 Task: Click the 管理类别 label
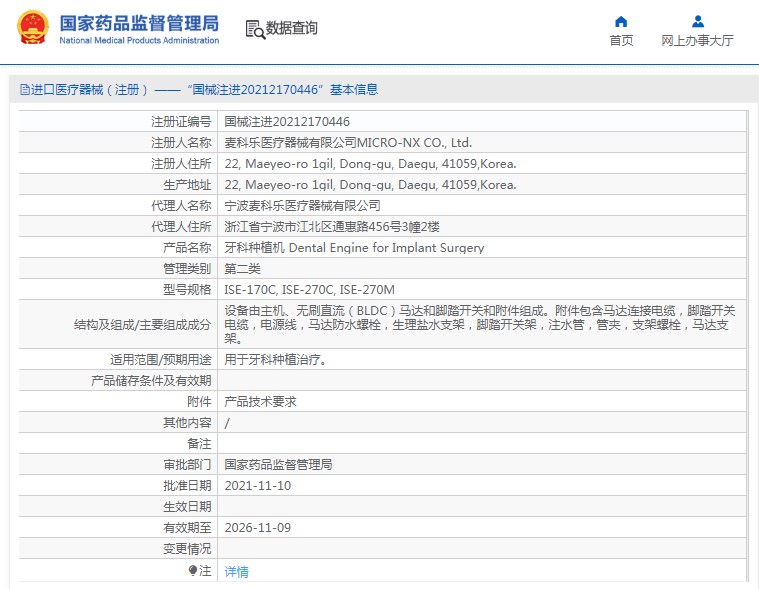[x=187, y=269]
